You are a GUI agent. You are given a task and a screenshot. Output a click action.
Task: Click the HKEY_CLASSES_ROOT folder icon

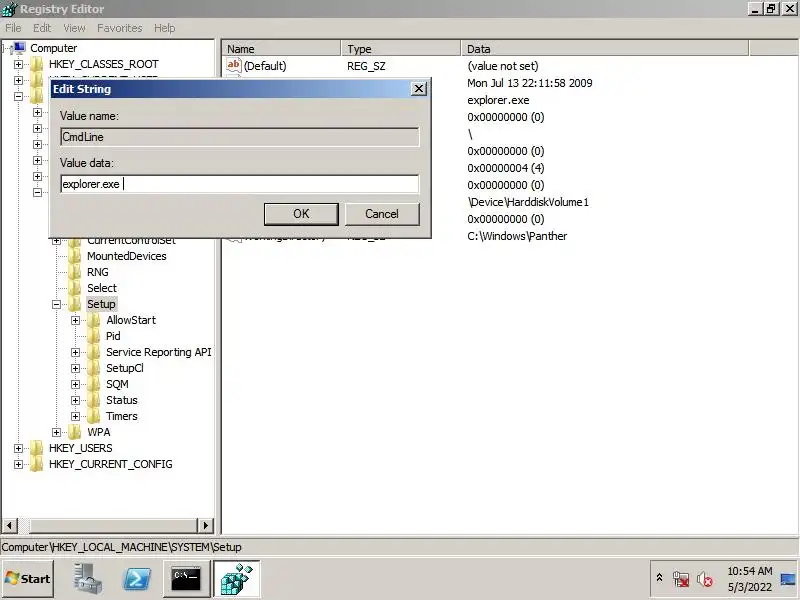click(x=37, y=64)
